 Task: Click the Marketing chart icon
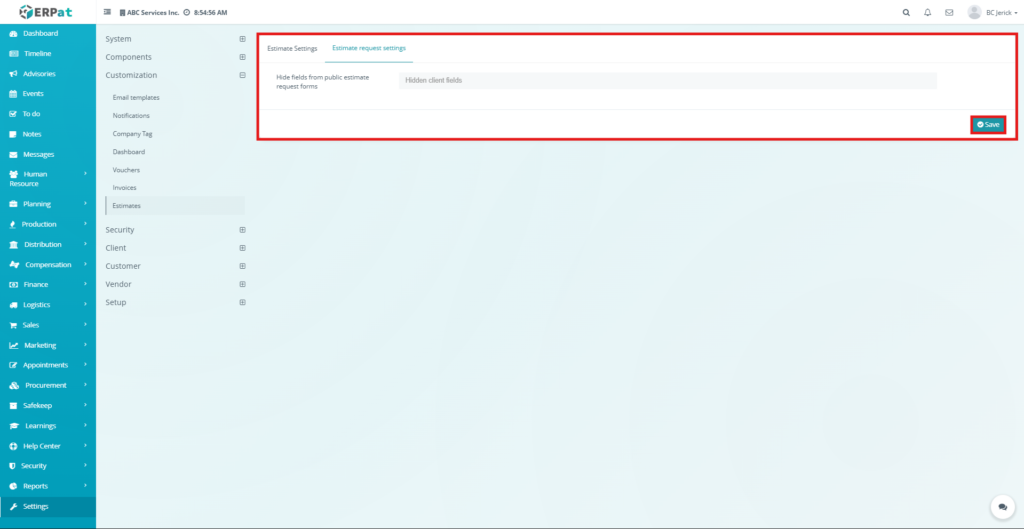[14, 345]
